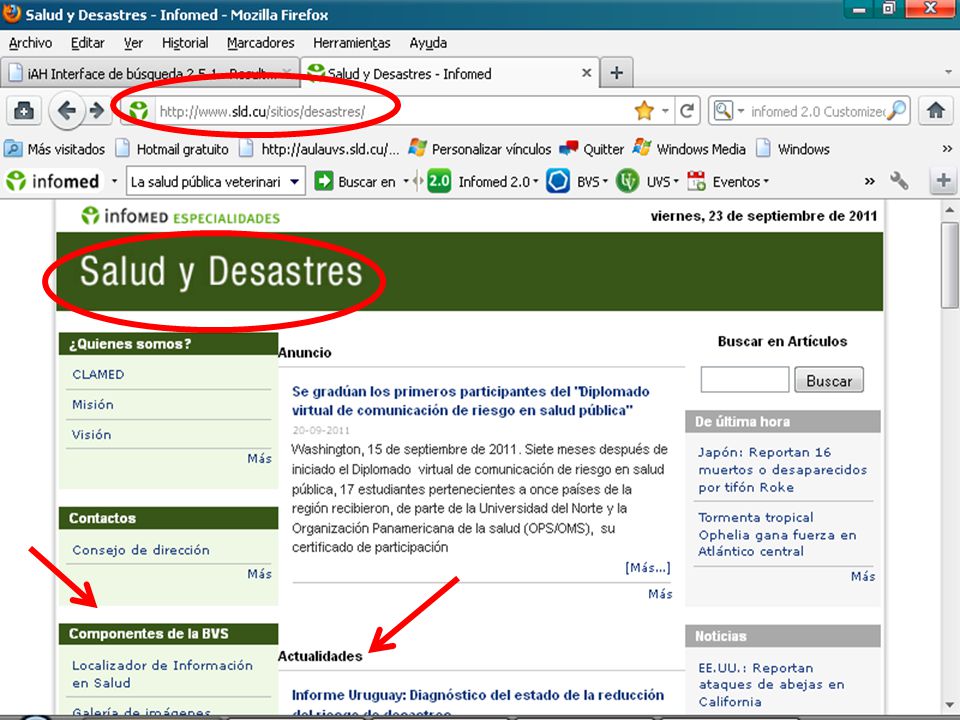This screenshot has height=720, width=960.
Task: Click the Buscar en Artículos text field
Action: tap(744, 380)
